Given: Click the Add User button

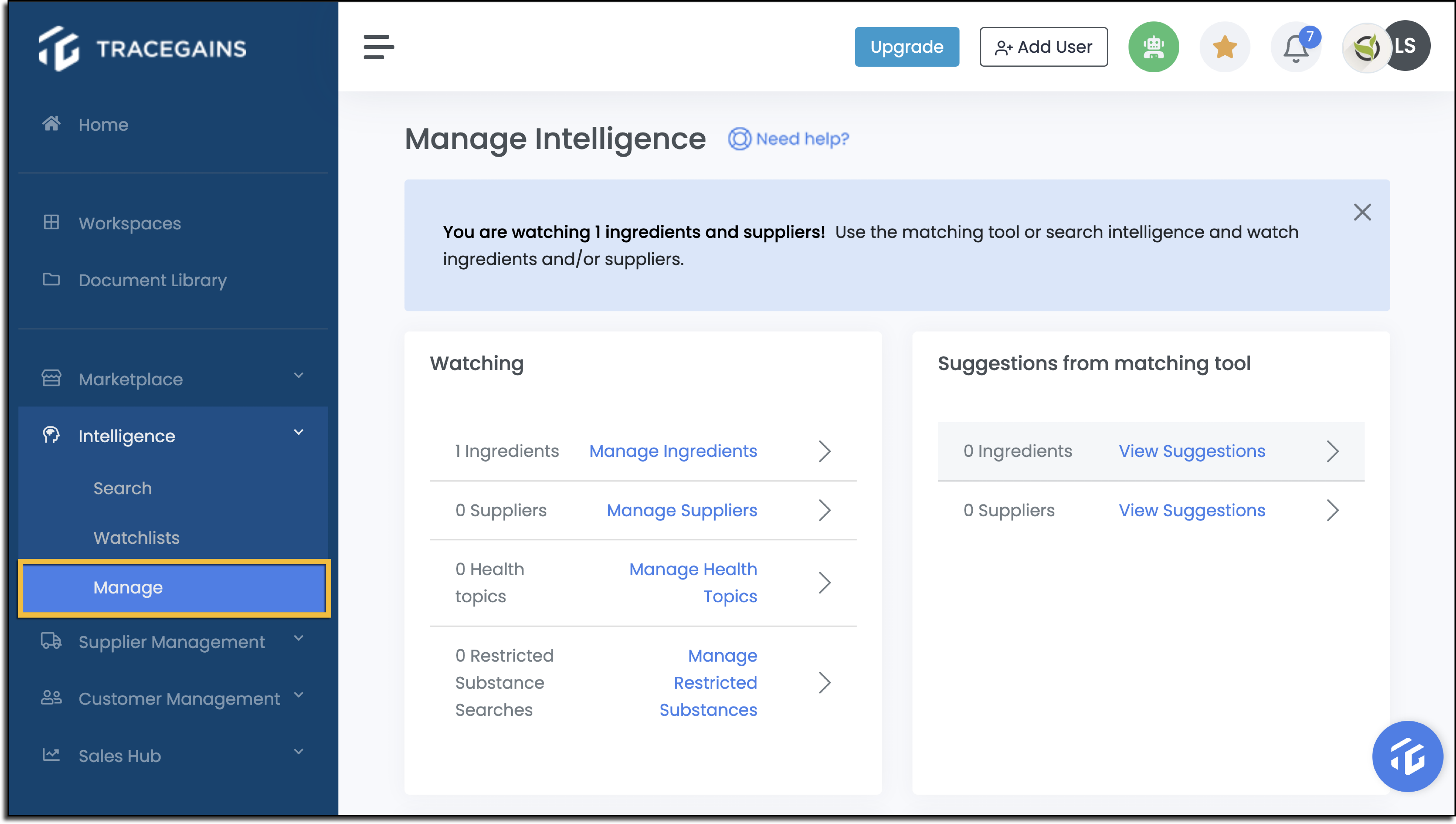Looking at the screenshot, I should coord(1044,46).
